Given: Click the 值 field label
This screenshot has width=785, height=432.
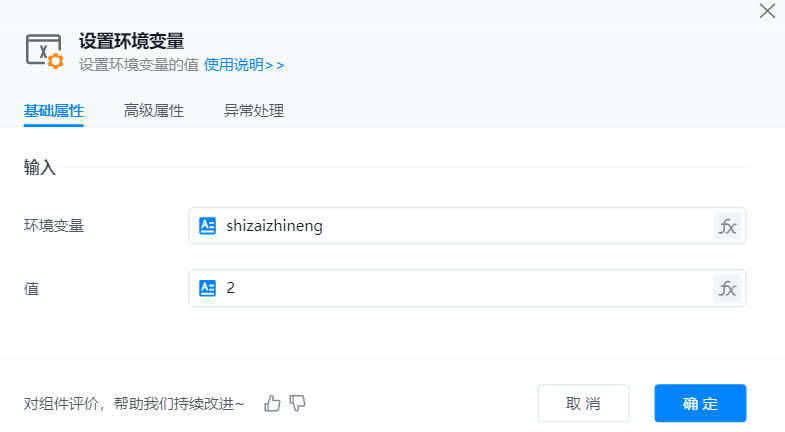Looking at the screenshot, I should point(31,288).
